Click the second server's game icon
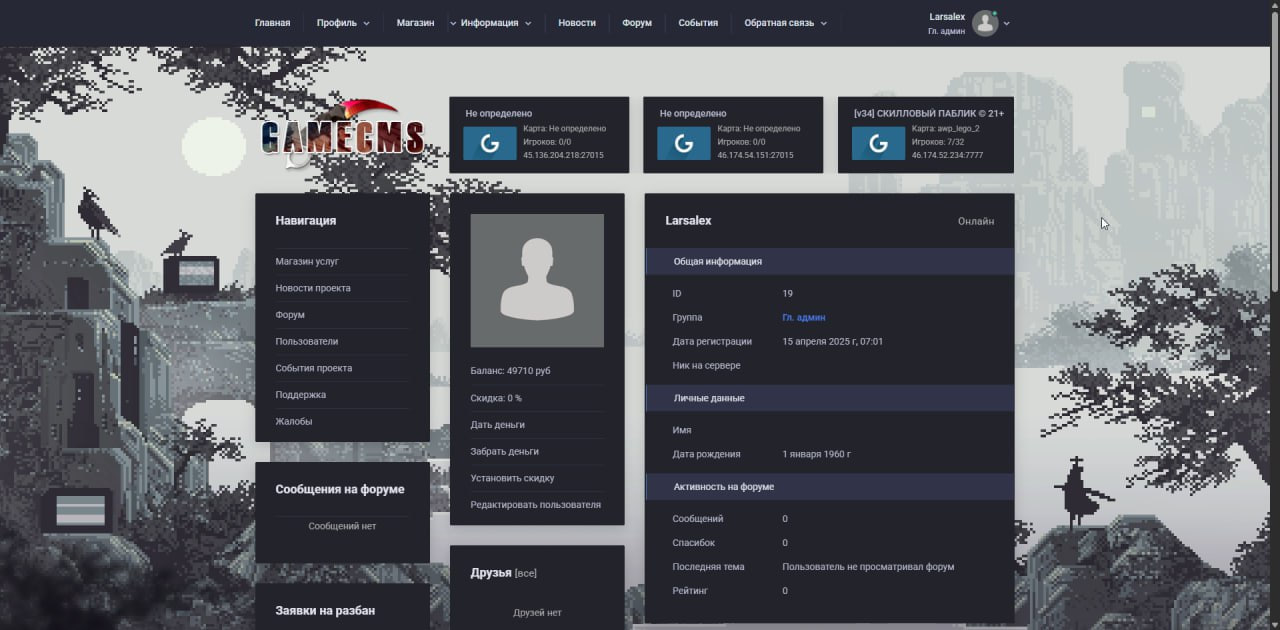The image size is (1280, 630). [683, 144]
